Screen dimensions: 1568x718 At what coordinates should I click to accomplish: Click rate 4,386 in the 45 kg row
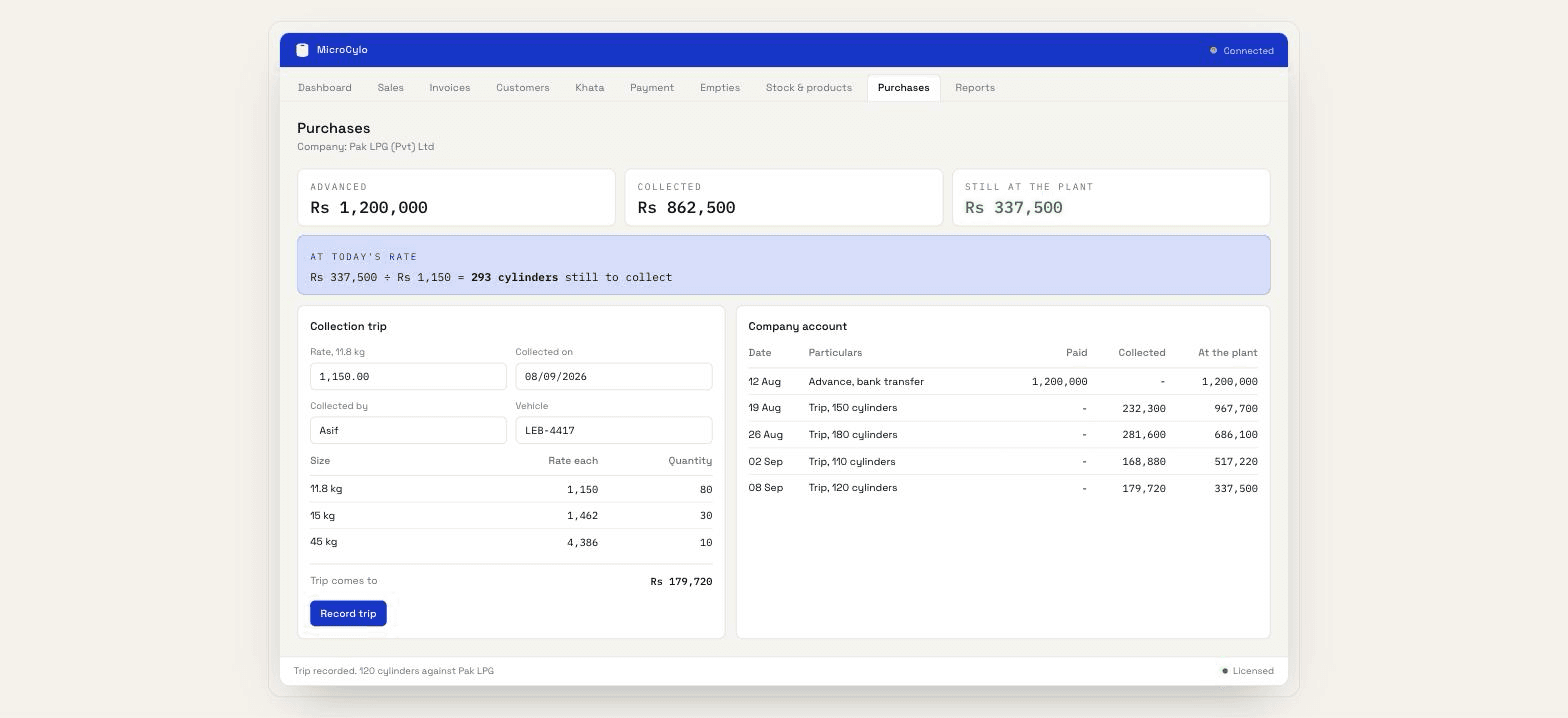pos(582,543)
